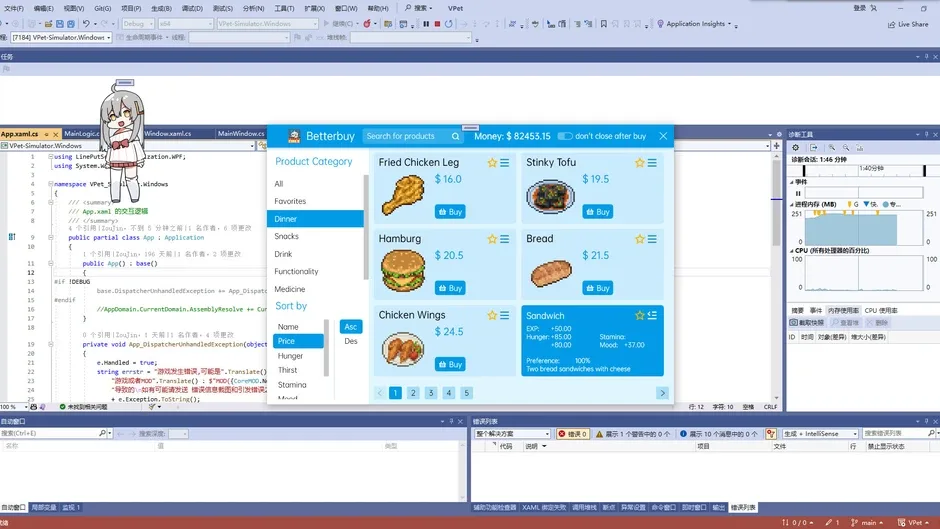Select Asc sort order
940x529 pixels.
point(351,327)
